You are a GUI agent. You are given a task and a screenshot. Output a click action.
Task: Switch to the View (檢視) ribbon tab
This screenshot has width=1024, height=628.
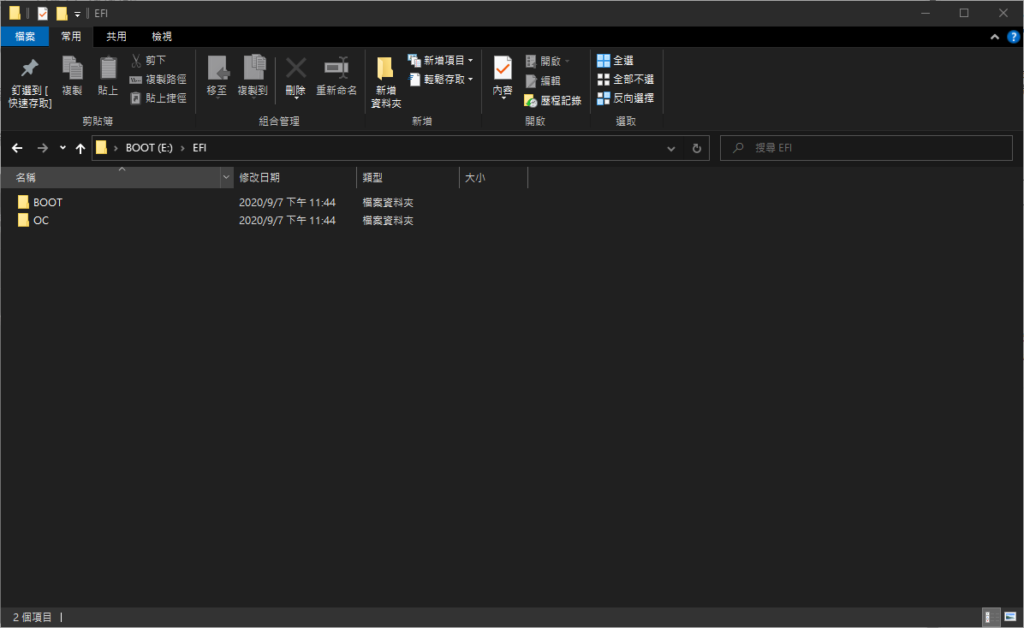coord(161,36)
